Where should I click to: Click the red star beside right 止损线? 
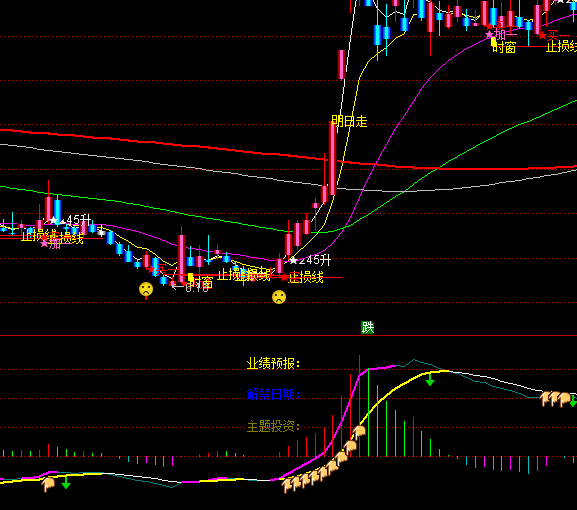284,277
